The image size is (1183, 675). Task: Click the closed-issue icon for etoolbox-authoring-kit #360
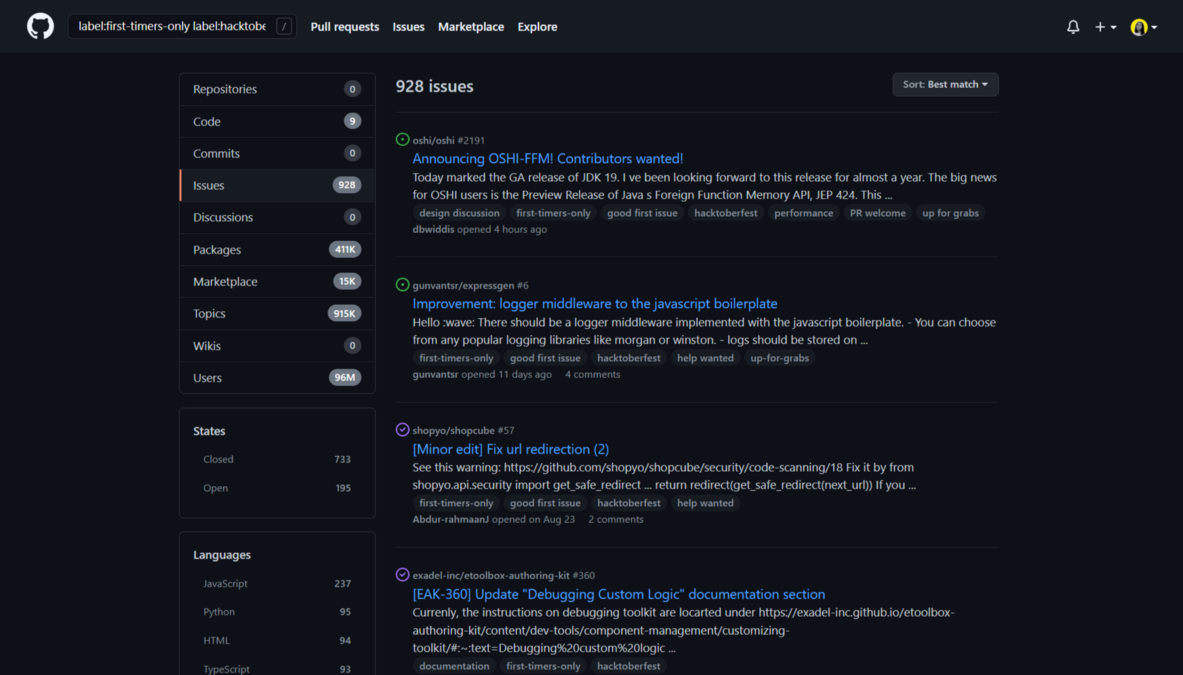(x=402, y=574)
